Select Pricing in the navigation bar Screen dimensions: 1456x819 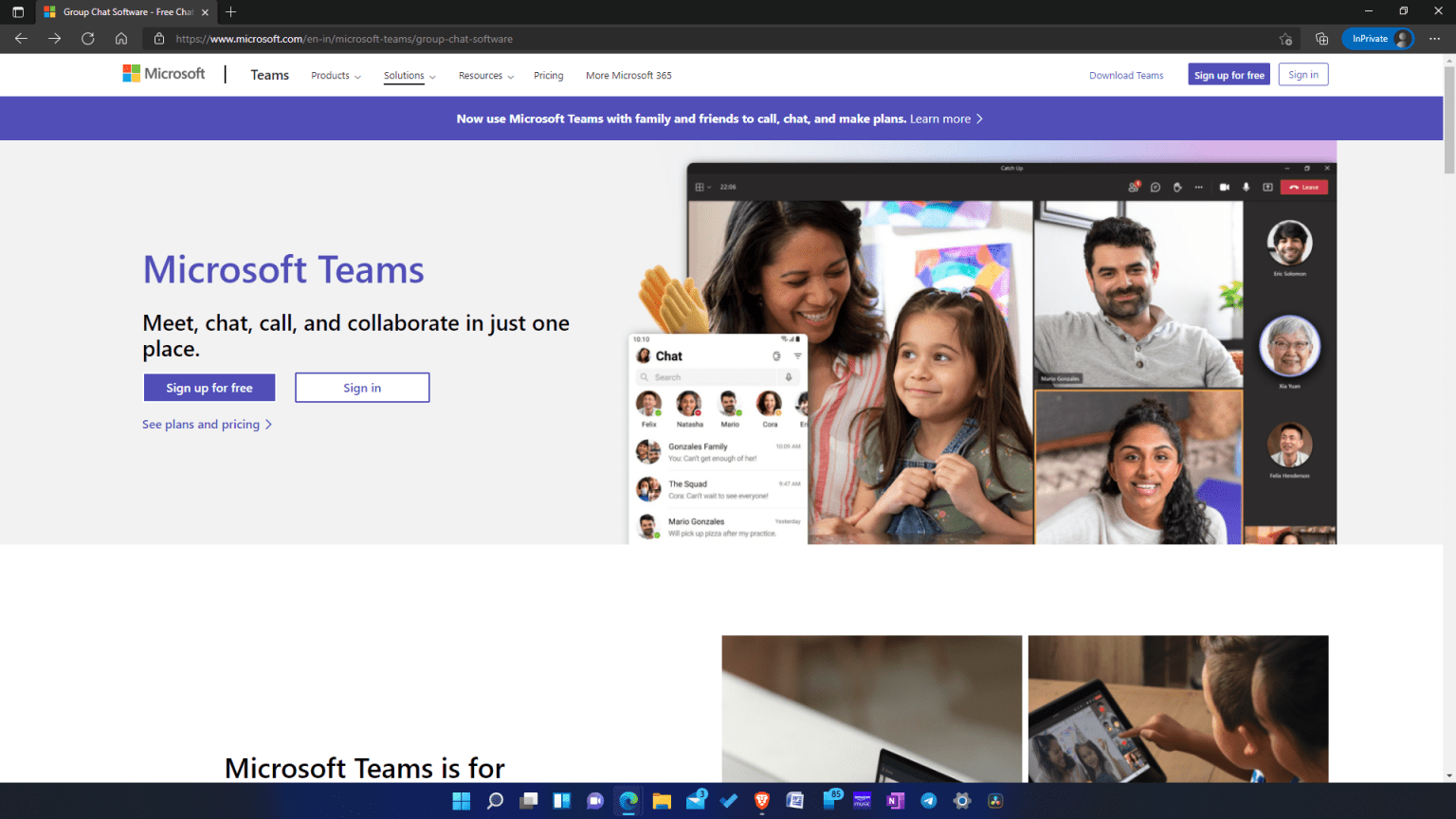pyautogui.click(x=548, y=75)
